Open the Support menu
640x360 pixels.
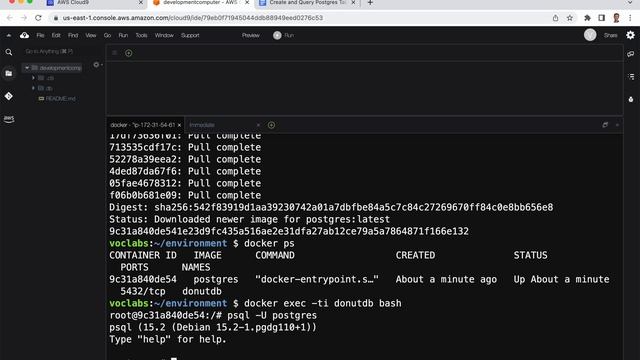tap(190, 36)
